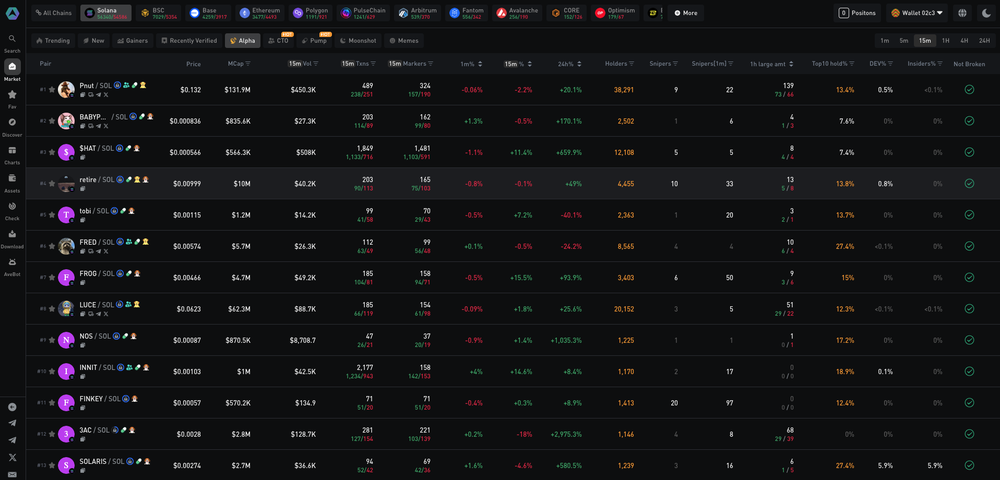The height and width of the screenshot is (480, 1000).
Task: Open the Fav star in sidebar
Action: click(12, 95)
